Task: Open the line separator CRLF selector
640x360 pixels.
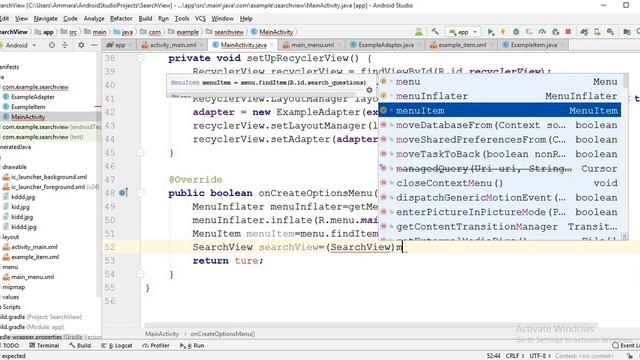Action: coord(514,356)
